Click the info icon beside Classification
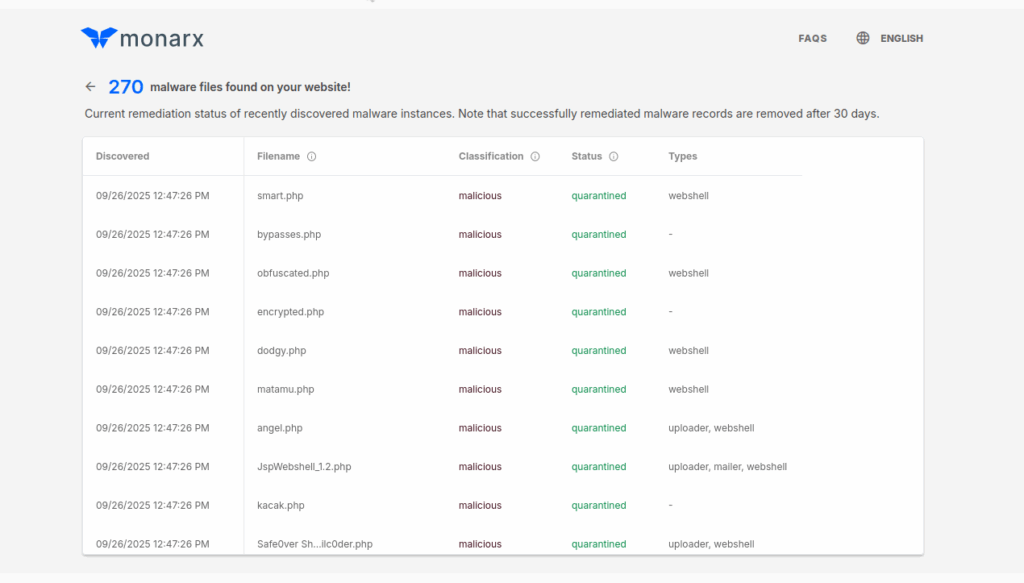 pyautogui.click(x=535, y=157)
